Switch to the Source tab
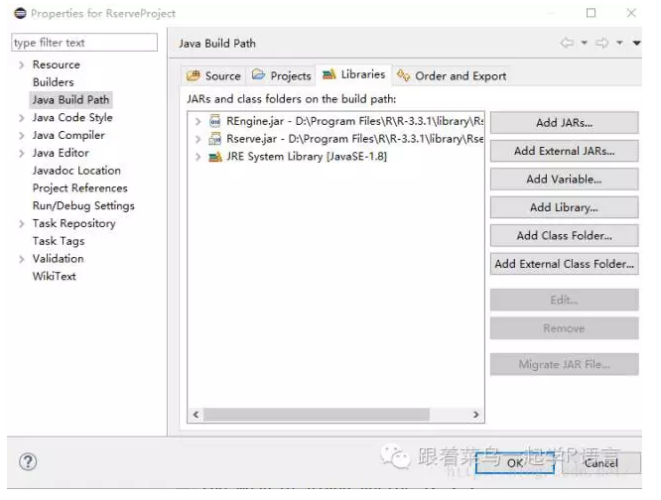 214,76
